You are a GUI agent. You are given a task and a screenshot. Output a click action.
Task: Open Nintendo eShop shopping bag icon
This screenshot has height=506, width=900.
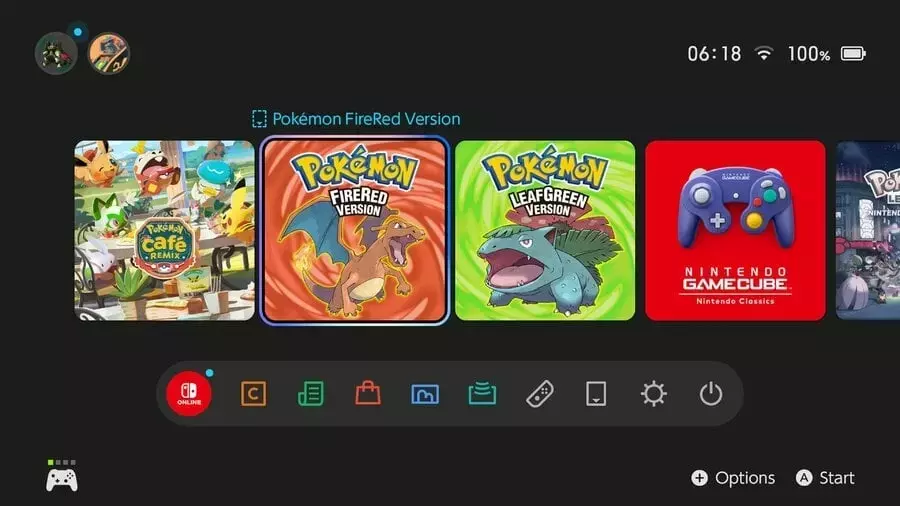(x=367, y=394)
